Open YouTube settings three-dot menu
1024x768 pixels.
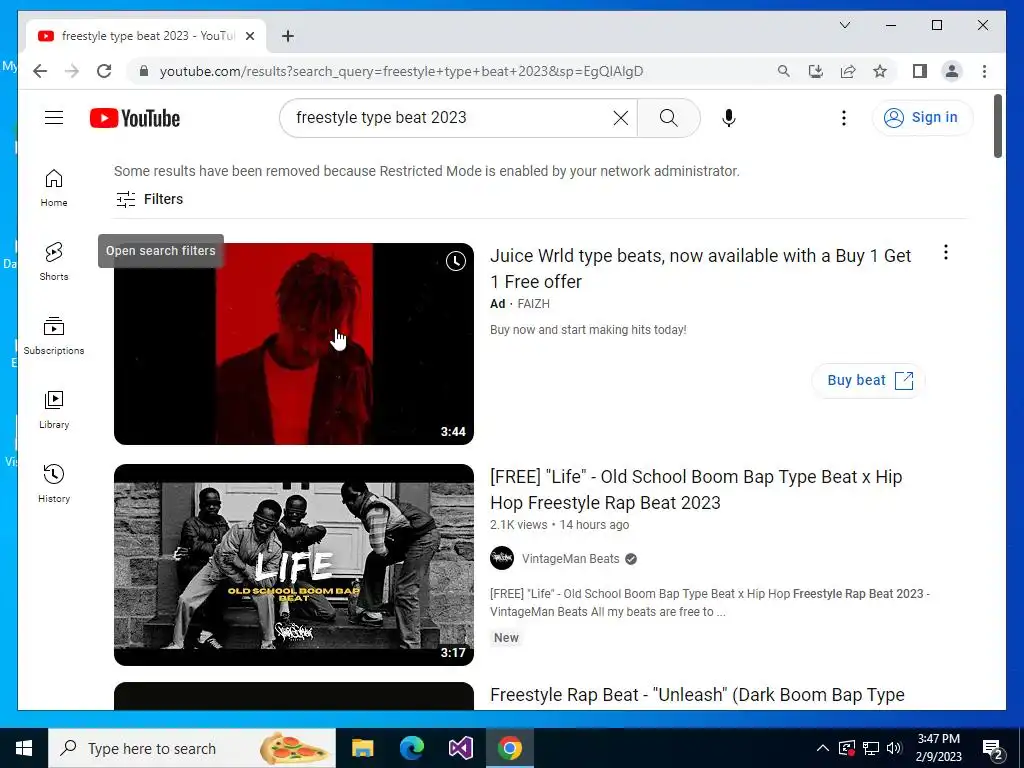(844, 118)
